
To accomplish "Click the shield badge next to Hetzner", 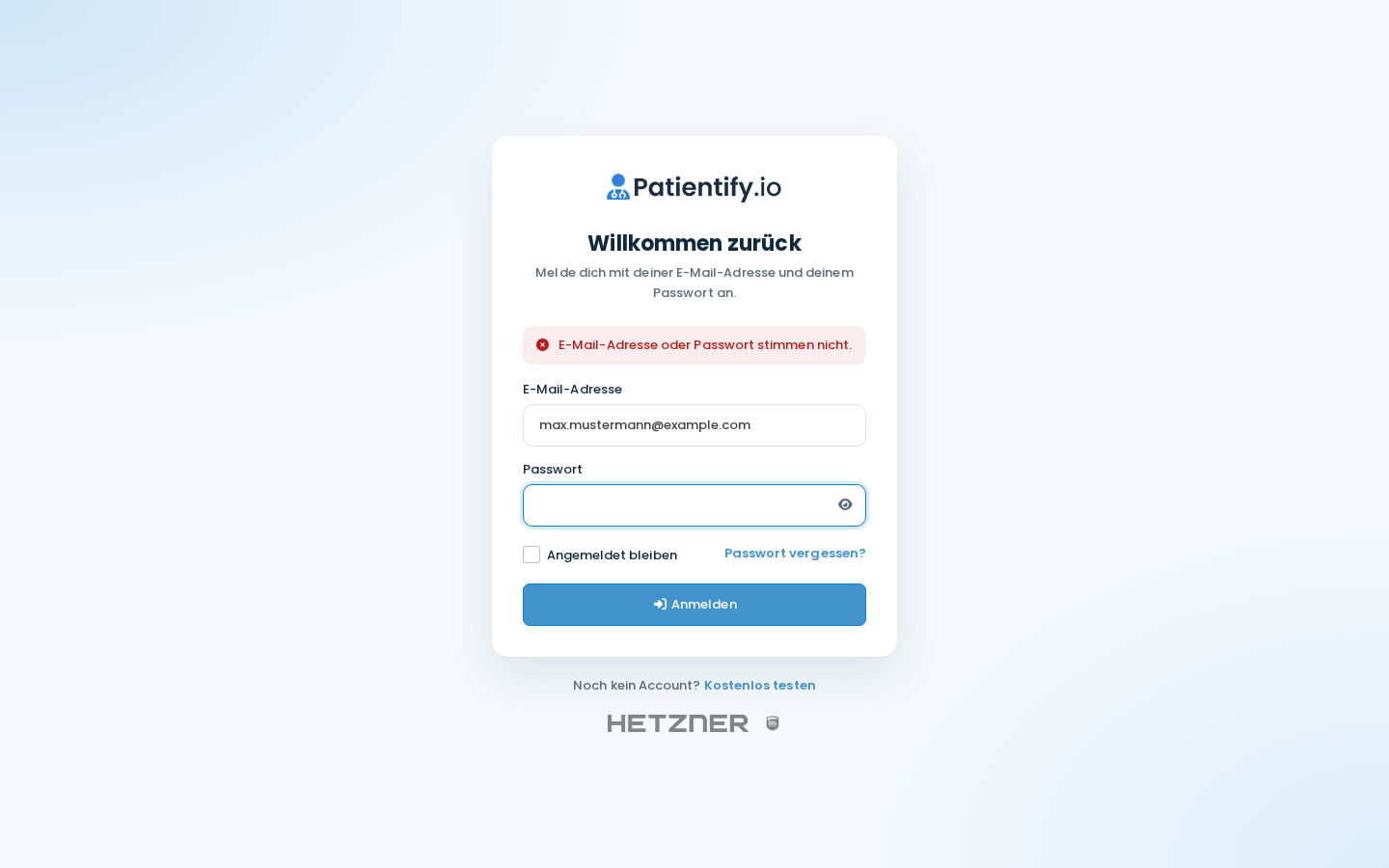I will tap(773, 723).
